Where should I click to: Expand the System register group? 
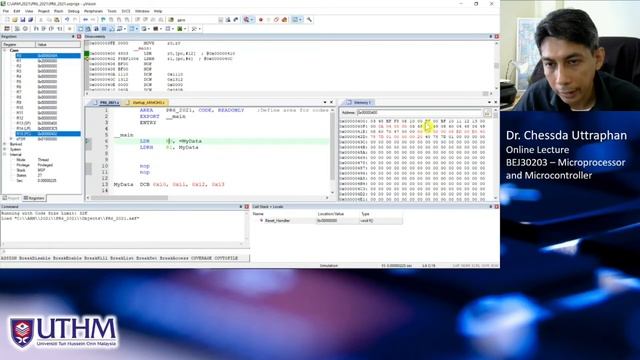[5, 149]
